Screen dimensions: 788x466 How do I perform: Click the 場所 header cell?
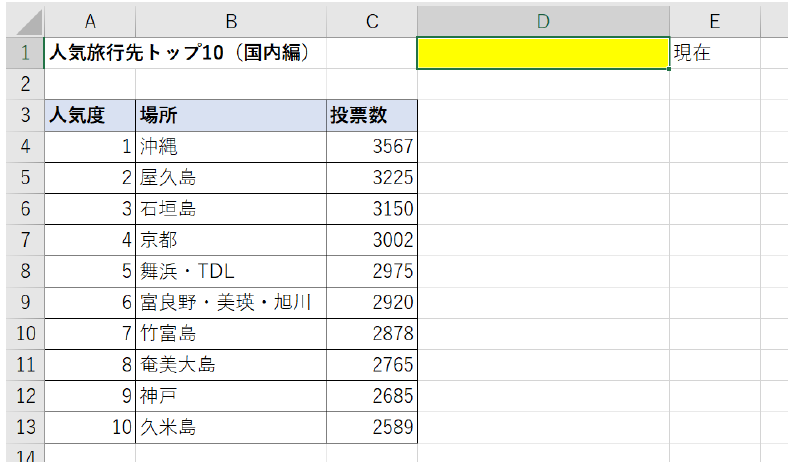231,115
